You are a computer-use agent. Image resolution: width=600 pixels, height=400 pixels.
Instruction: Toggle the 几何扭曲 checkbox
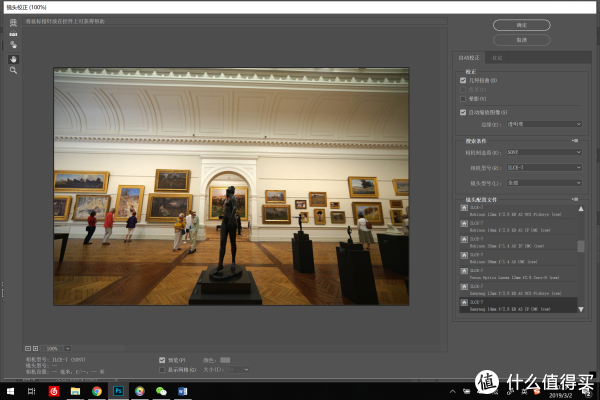tap(463, 80)
